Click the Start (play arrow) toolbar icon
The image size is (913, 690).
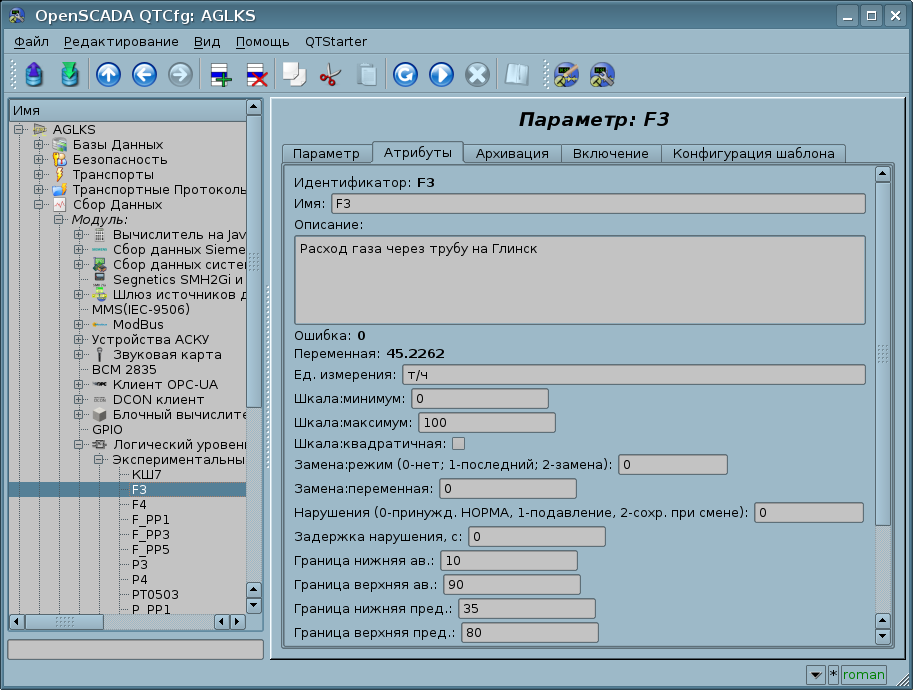[x=441, y=75]
